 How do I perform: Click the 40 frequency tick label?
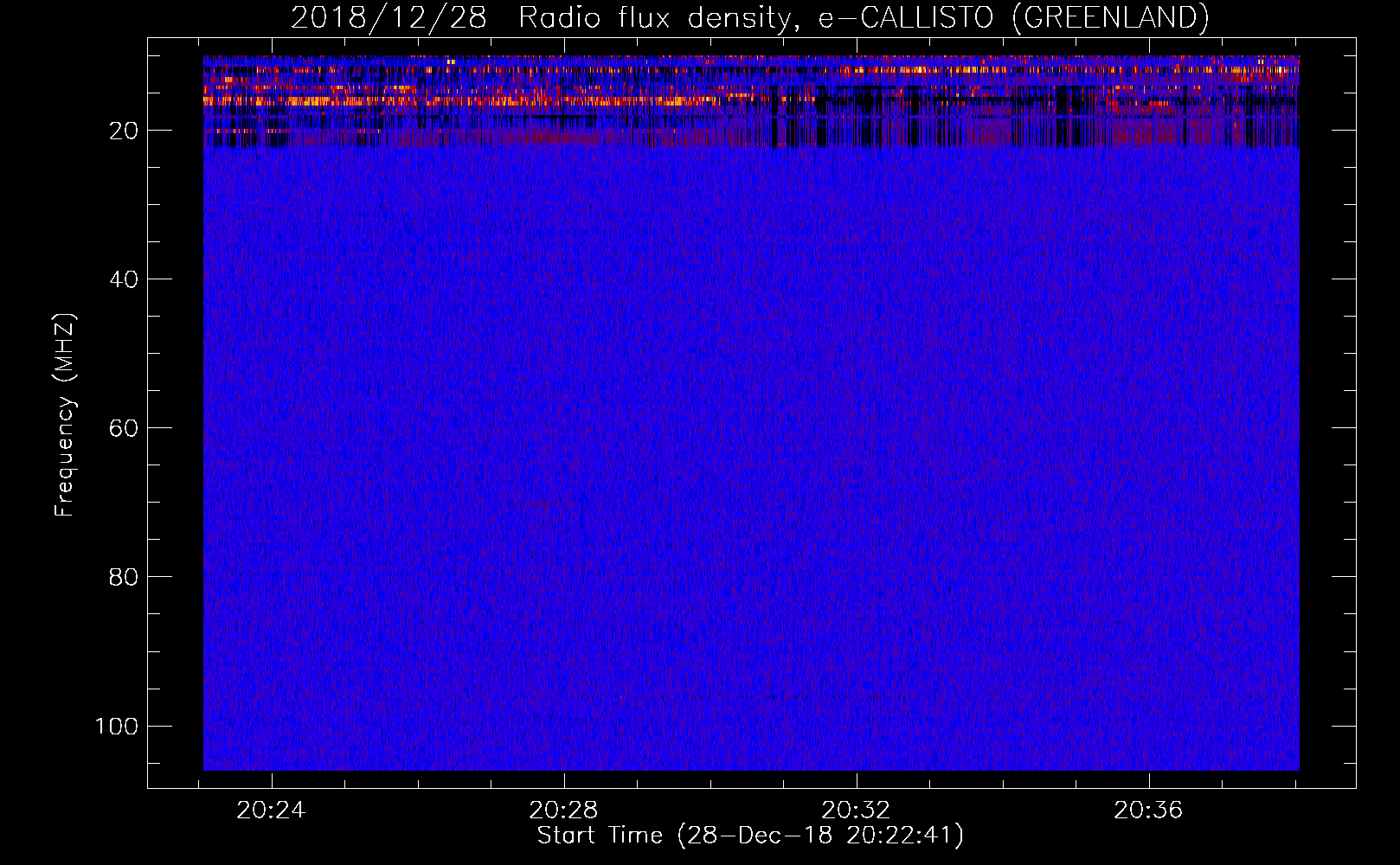[x=124, y=279]
